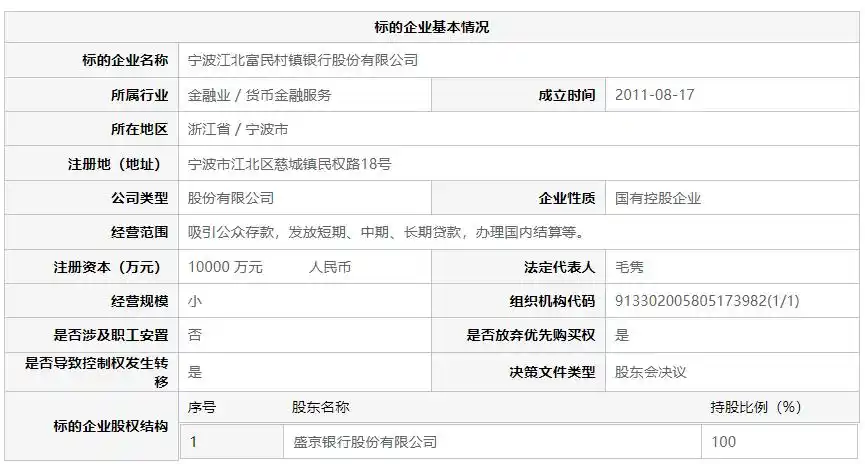Select capital amount 10000 万元
Viewport: 865px width, 464px height.
pyautogui.click(x=225, y=267)
